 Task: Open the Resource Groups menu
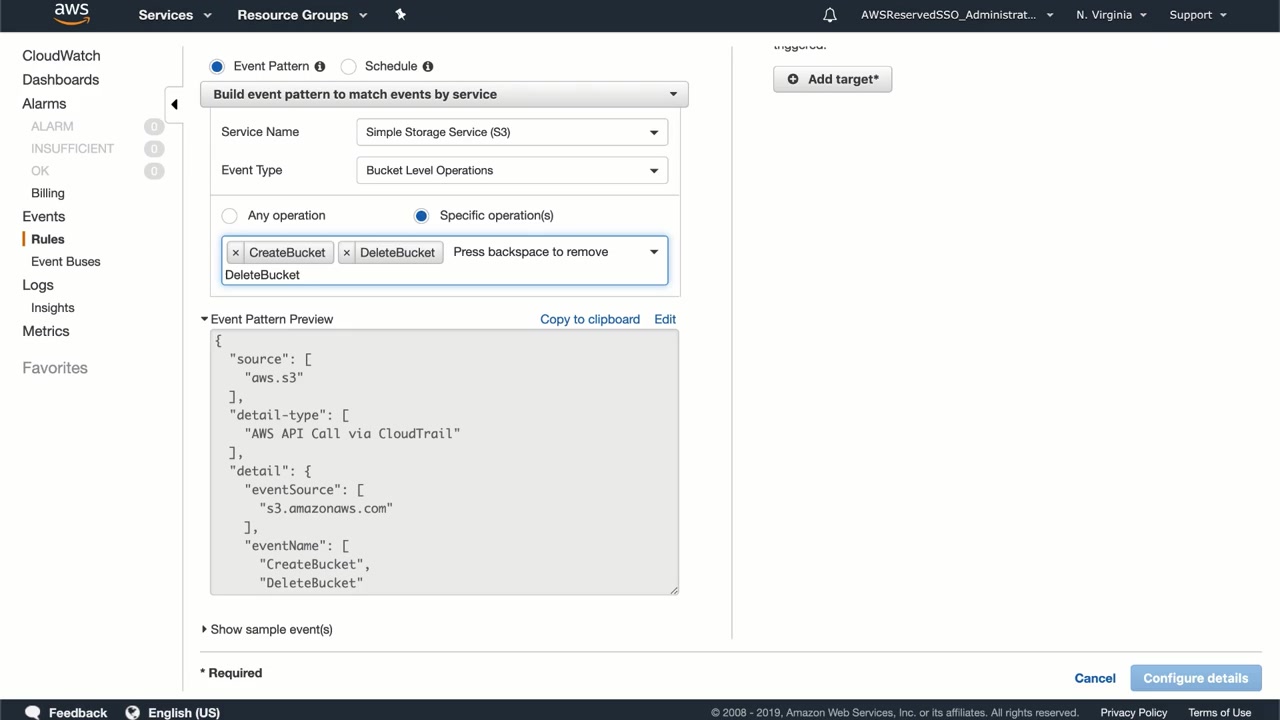coord(302,15)
